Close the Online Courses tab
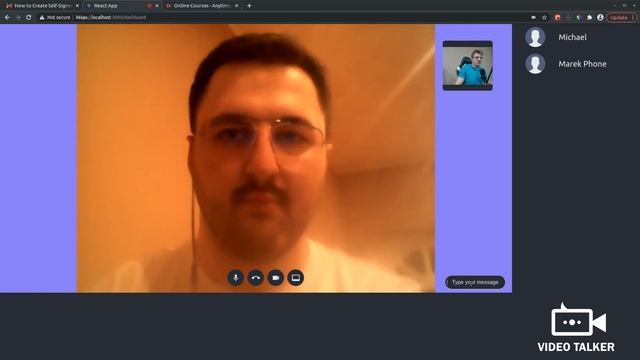This screenshot has width=640, height=360. 236,6
